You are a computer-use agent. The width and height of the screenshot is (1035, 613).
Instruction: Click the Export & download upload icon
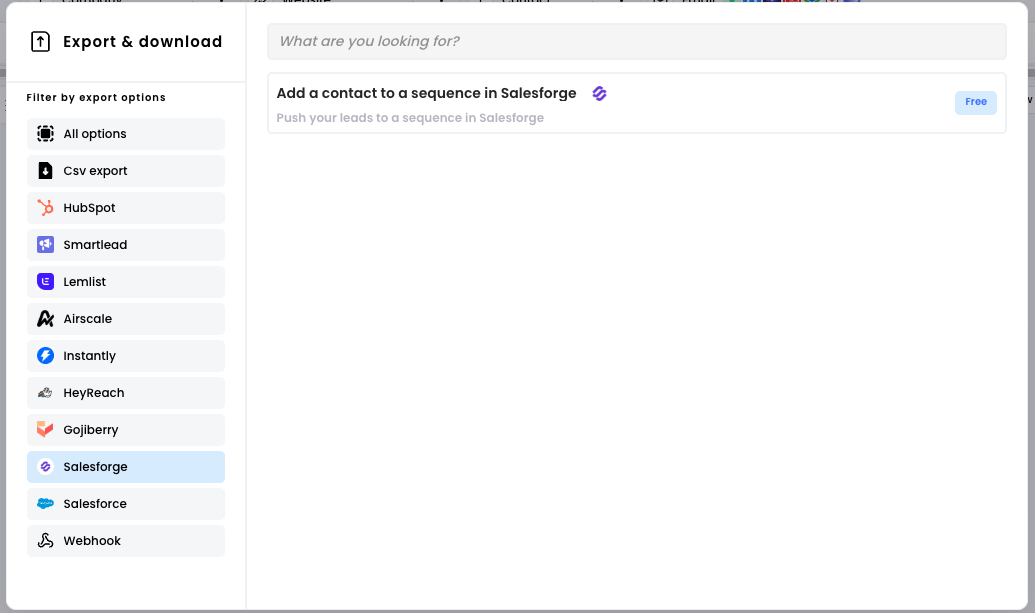click(x=40, y=42)
